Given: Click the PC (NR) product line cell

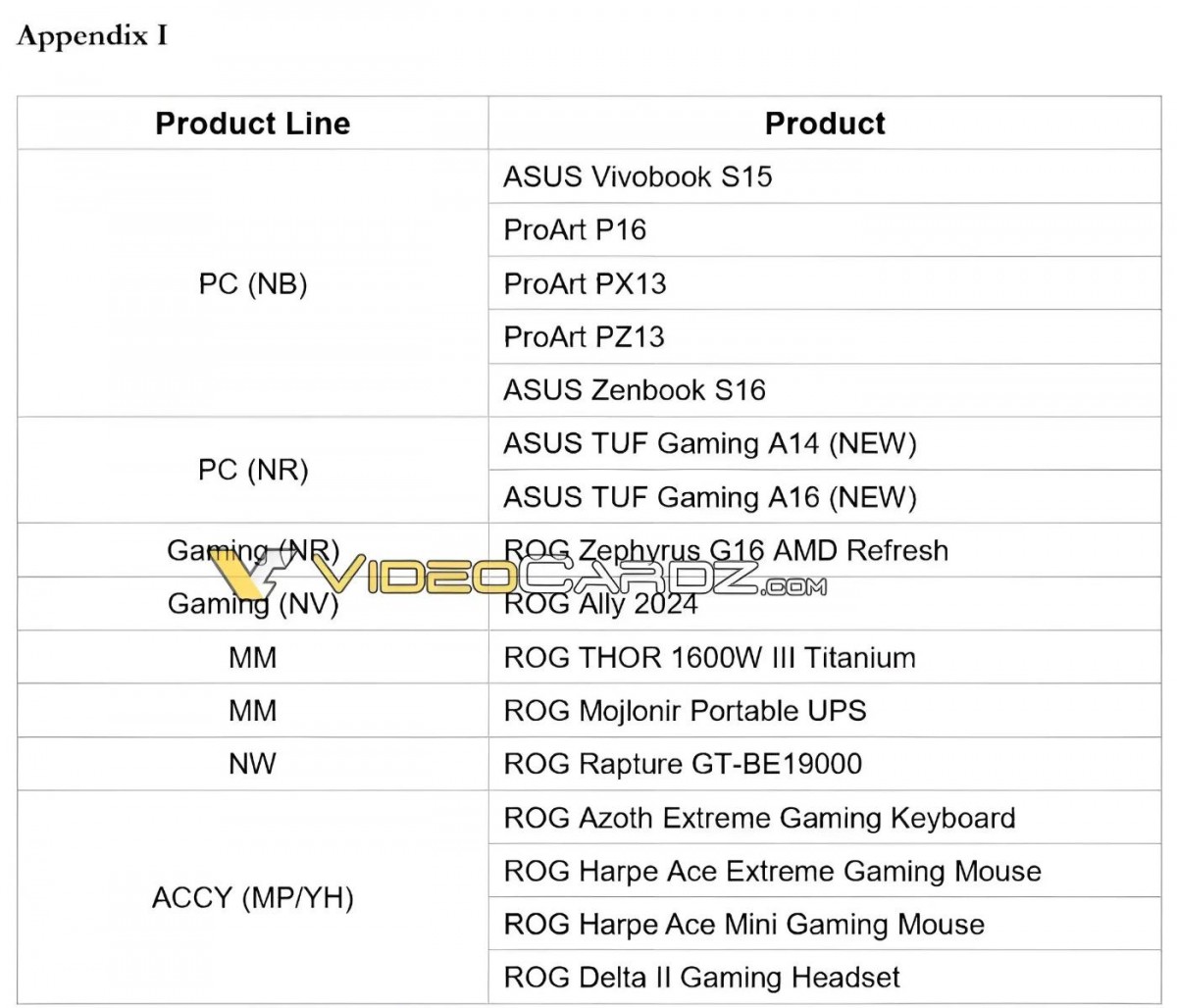Looking at the screenshot, I should pos(252,470).
